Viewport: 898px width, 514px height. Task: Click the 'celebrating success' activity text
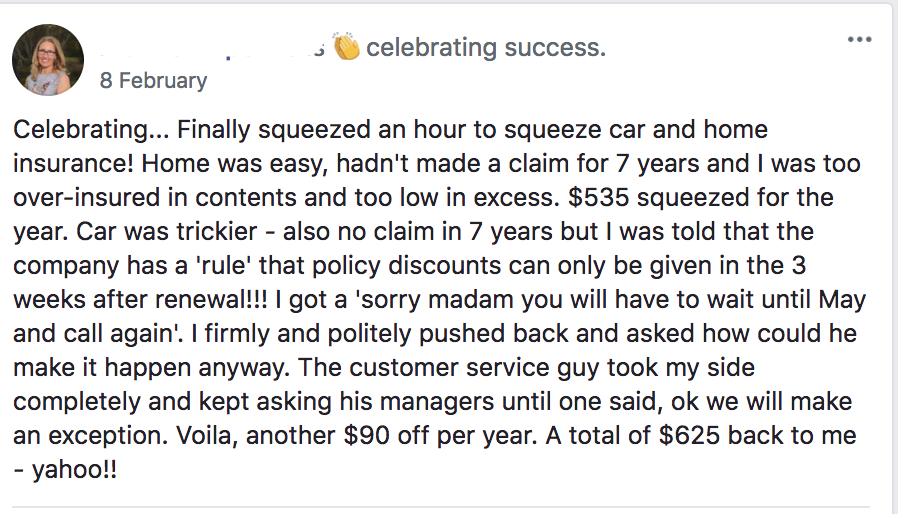486,47
